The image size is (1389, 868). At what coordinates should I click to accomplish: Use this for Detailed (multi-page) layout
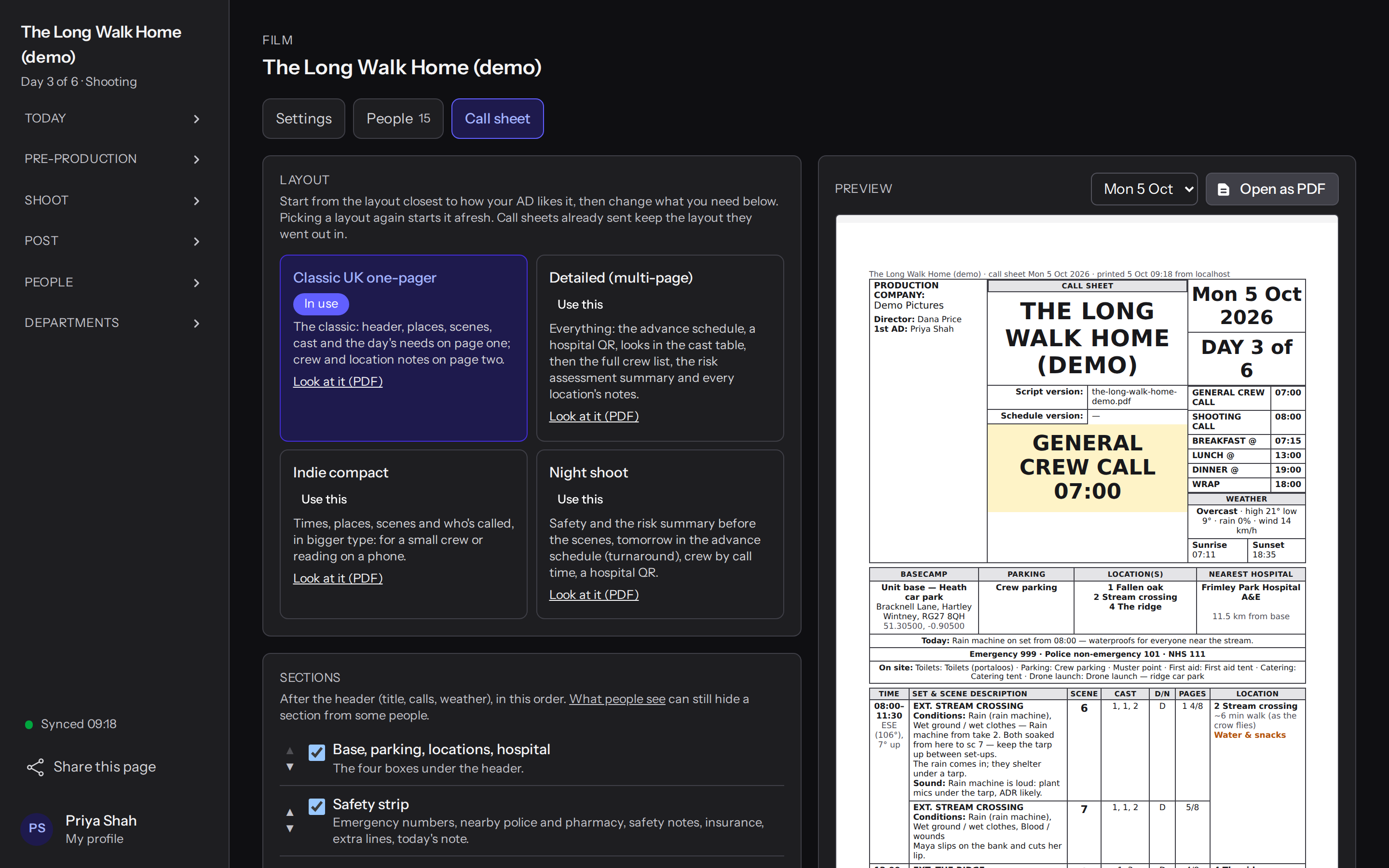[x=580, y=304]
